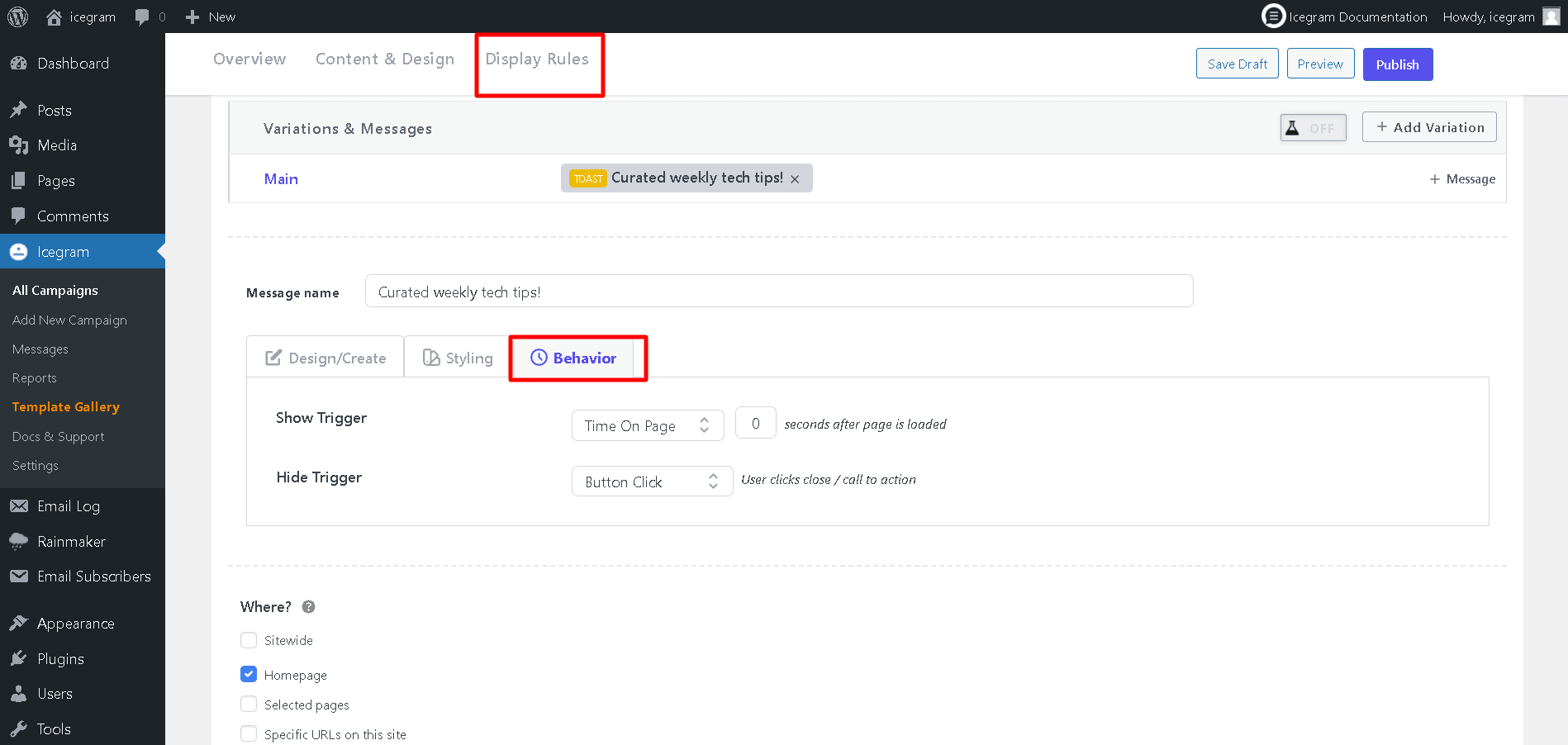Click Howdy, icegram account text
1568x745 pixels.
coord(1489,17)
